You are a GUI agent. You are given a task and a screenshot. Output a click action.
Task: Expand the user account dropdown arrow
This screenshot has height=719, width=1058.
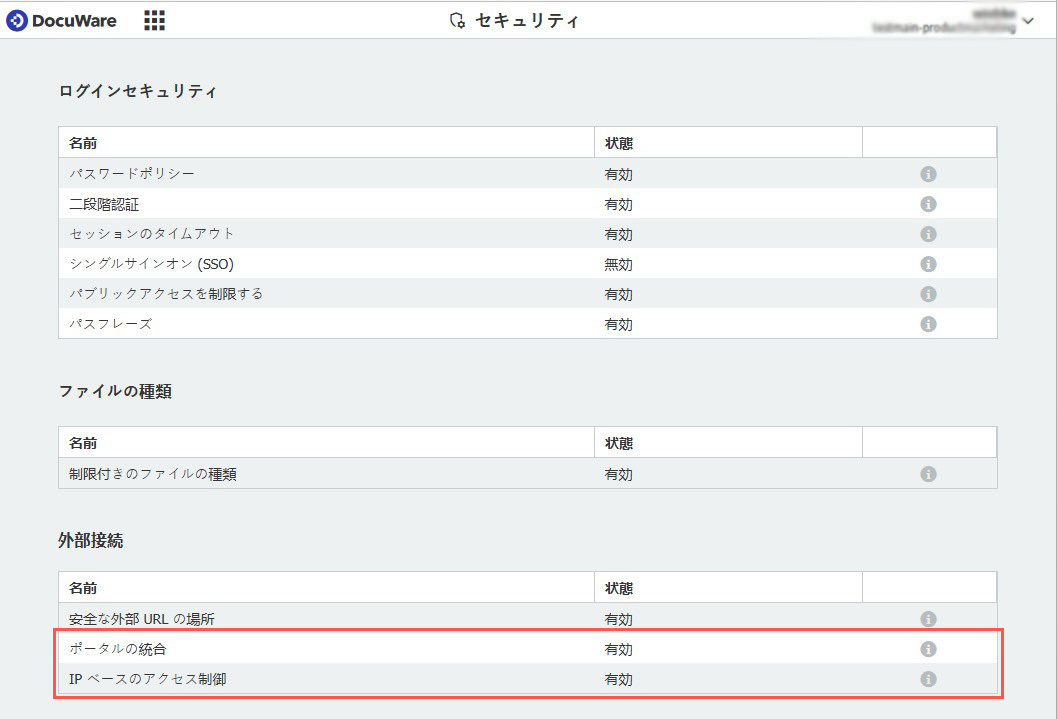click(1028, 21)
